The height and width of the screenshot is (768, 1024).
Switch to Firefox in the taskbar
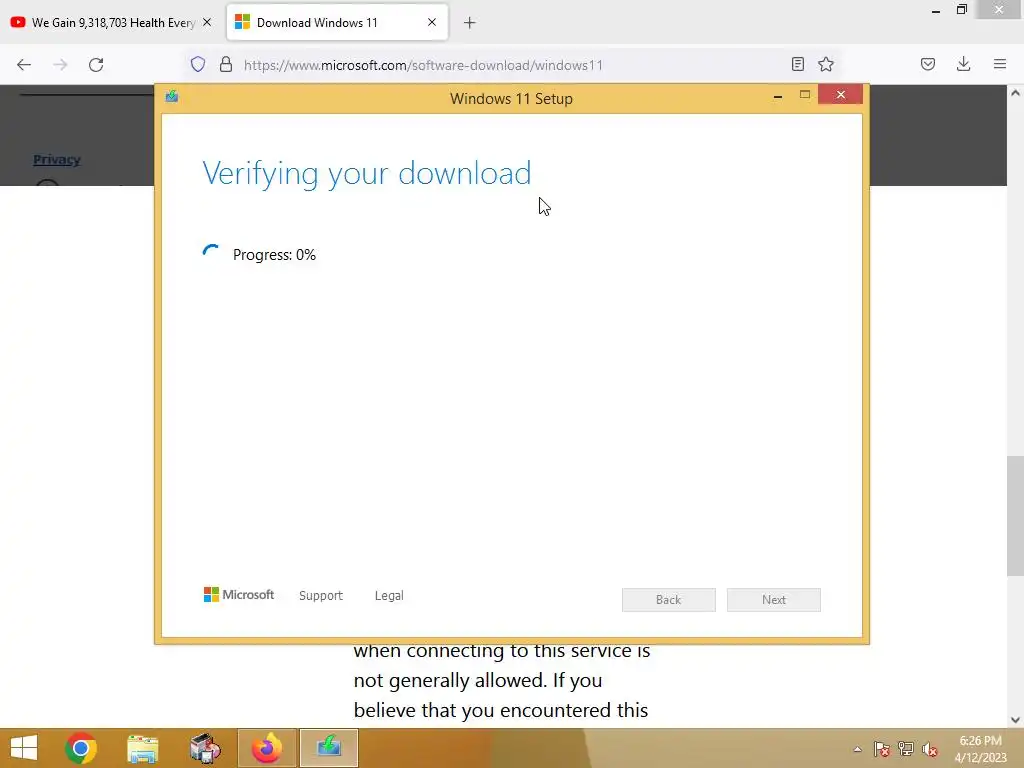pyautogui.click(x=266, y=748)
